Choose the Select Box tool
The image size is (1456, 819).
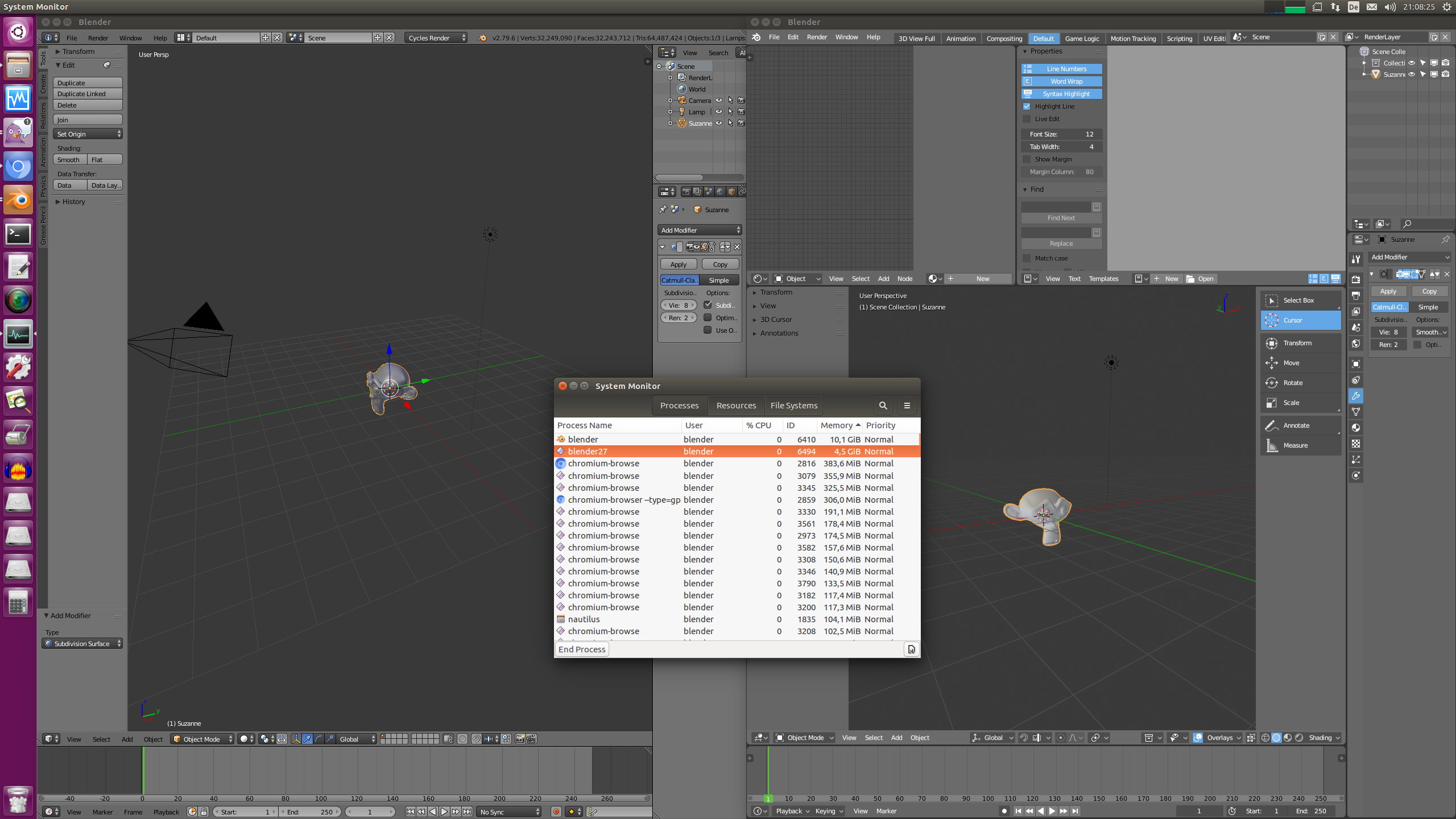click(1301, 300)
